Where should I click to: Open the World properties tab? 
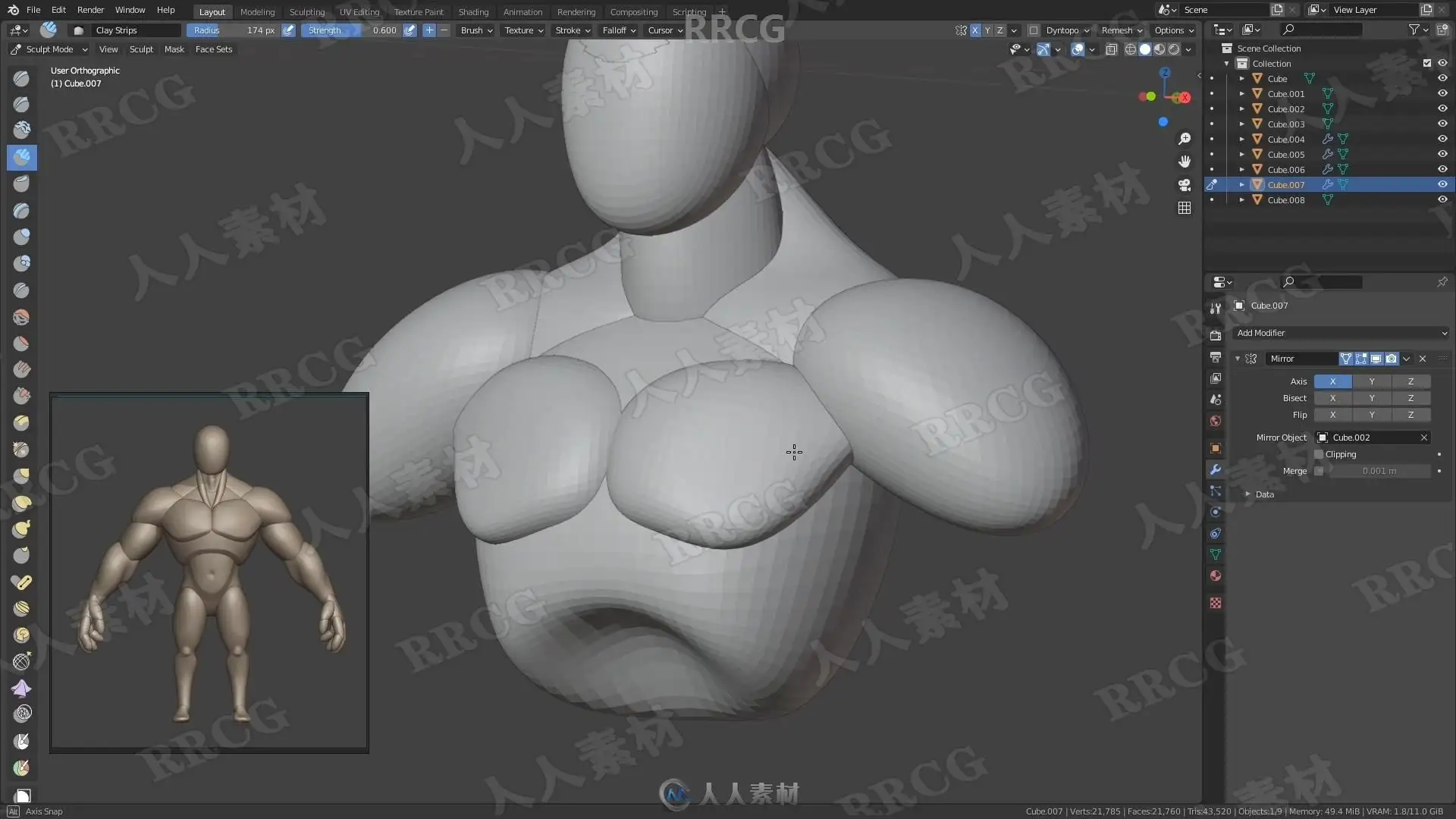1216,421
